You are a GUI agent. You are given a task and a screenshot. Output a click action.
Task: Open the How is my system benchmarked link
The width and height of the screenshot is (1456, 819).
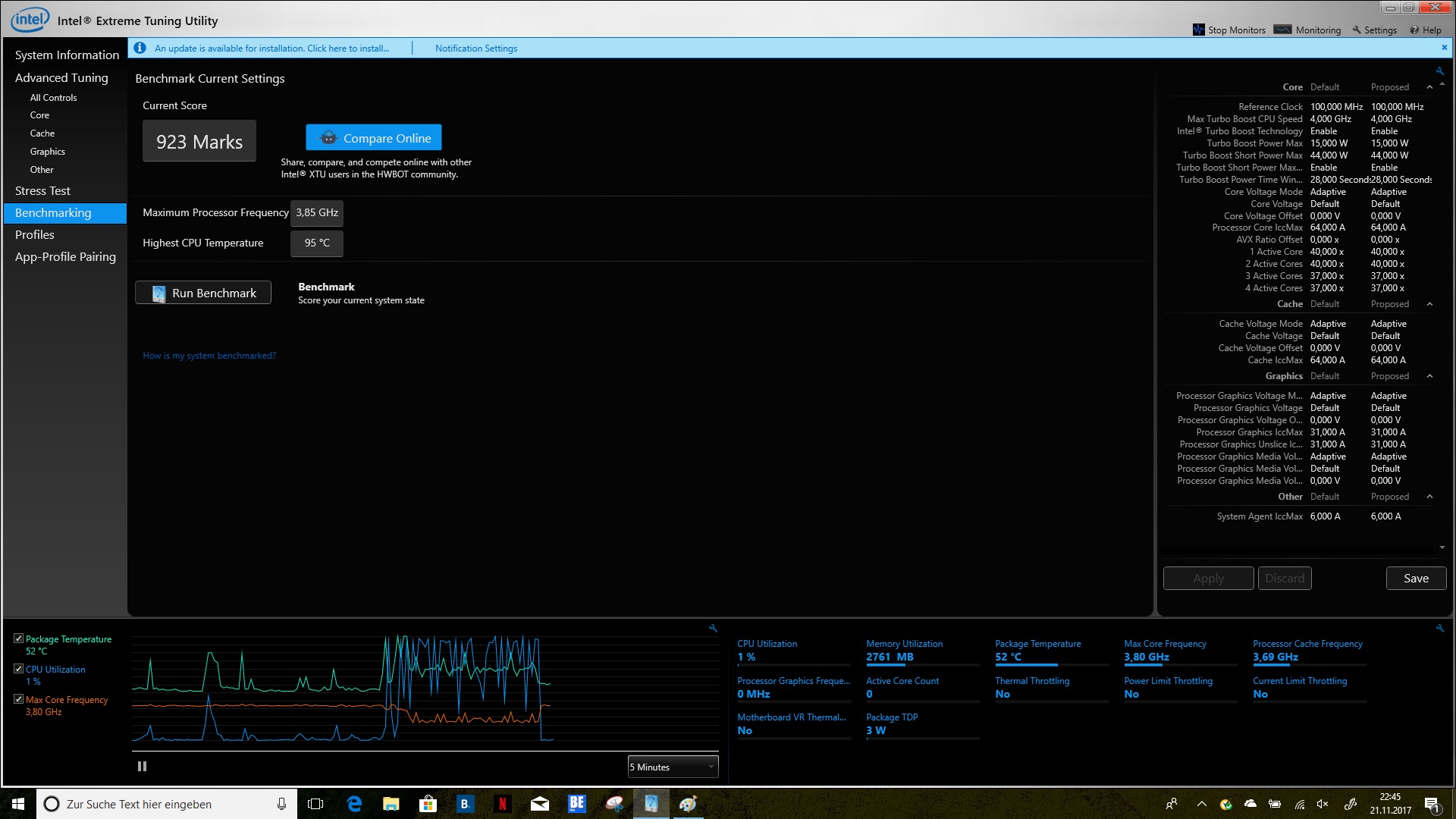pyautogui.click(x=209, y=356)
